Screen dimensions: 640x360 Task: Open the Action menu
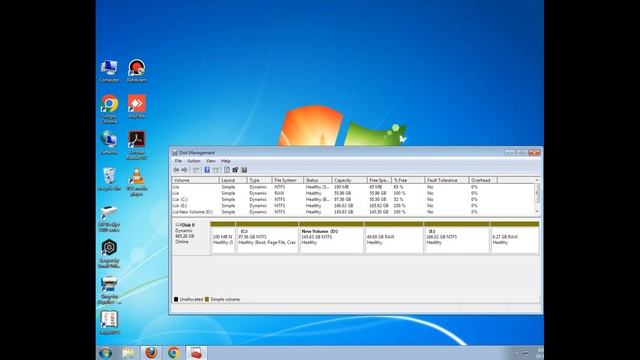coord(193,161)
